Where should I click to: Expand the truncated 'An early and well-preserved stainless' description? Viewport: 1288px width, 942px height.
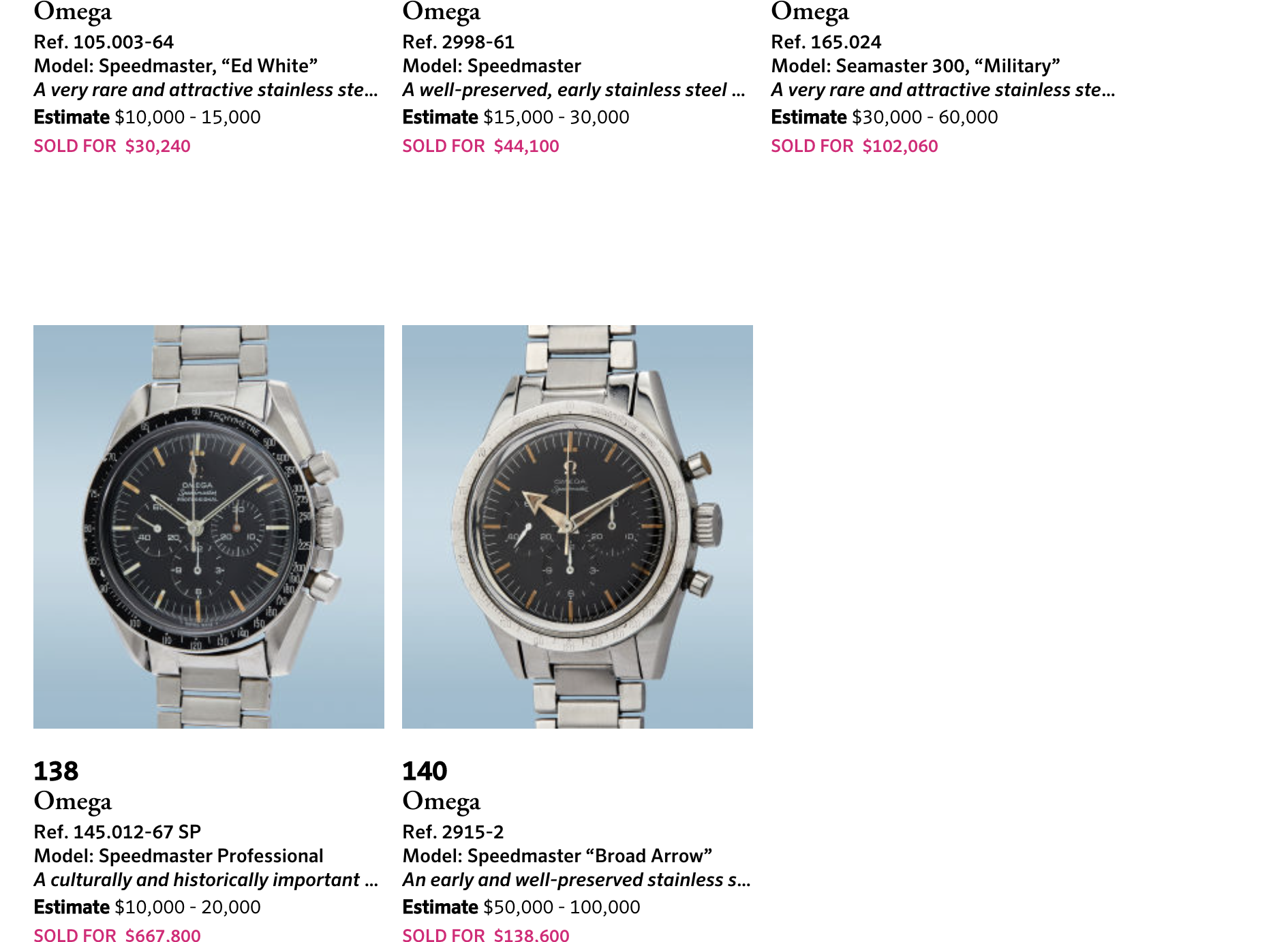(577, 880)
